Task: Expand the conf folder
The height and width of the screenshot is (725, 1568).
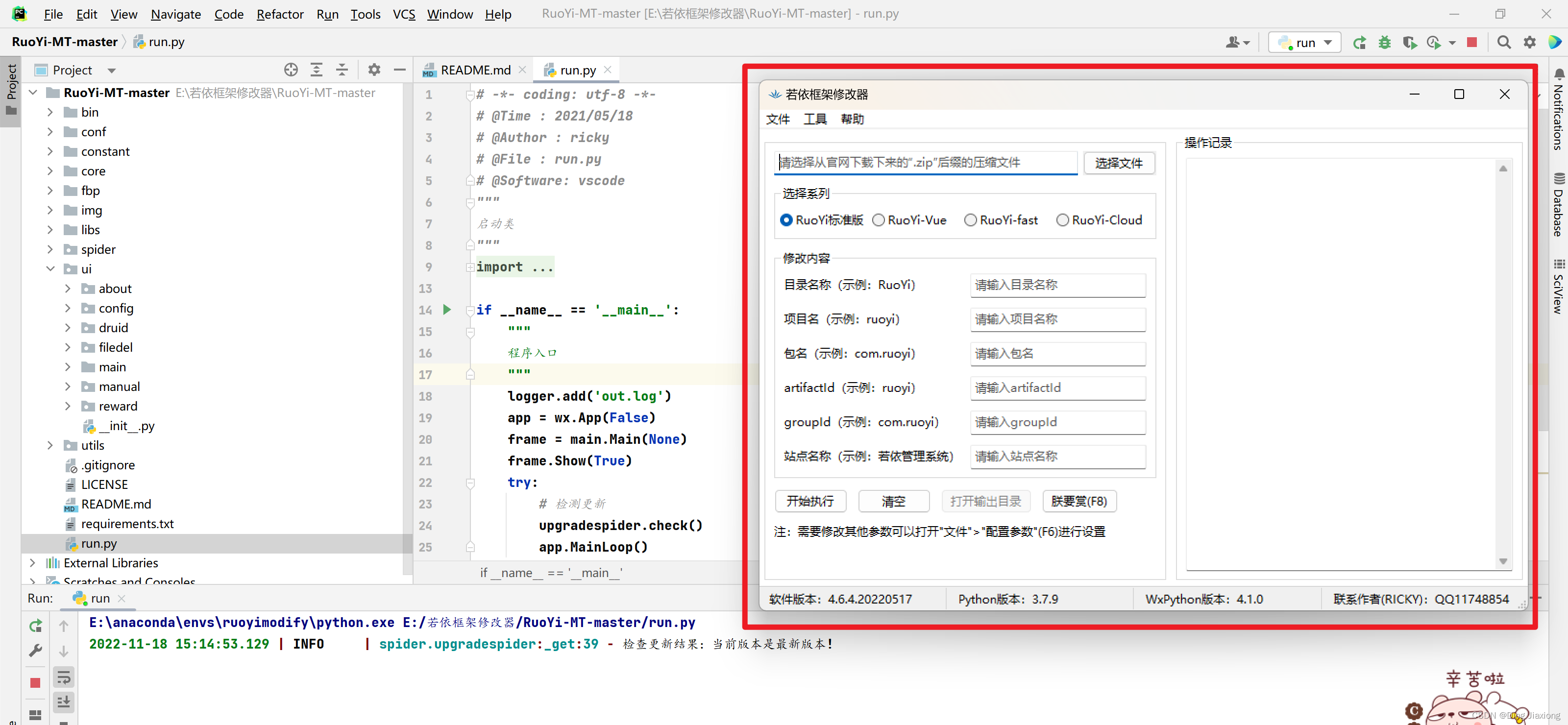Action: [x=50, y=131]
